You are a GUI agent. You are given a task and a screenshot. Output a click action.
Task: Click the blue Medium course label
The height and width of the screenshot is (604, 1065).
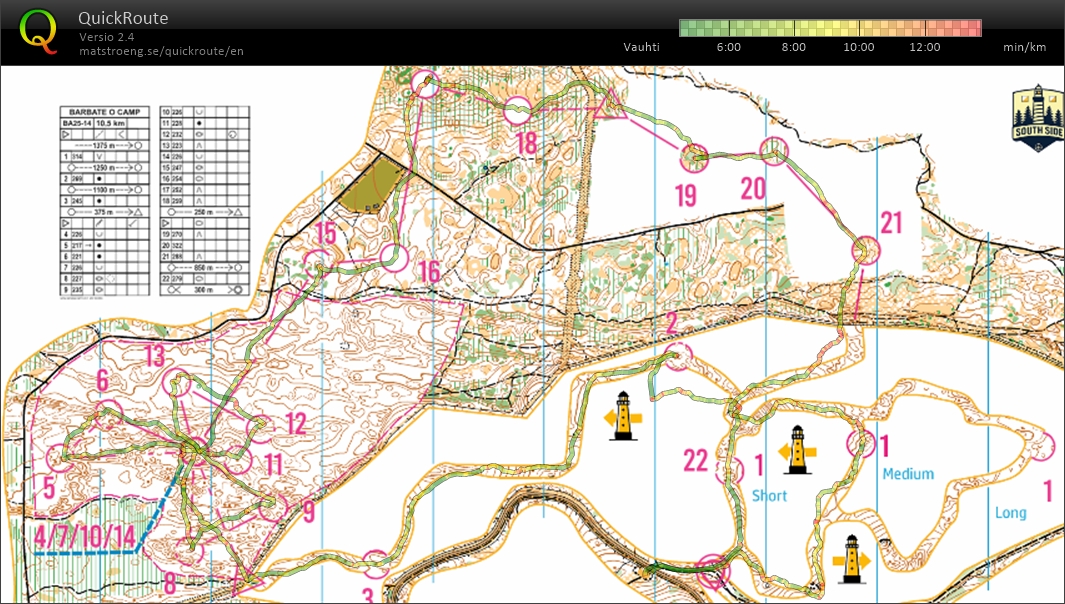(x=907, y=474)
